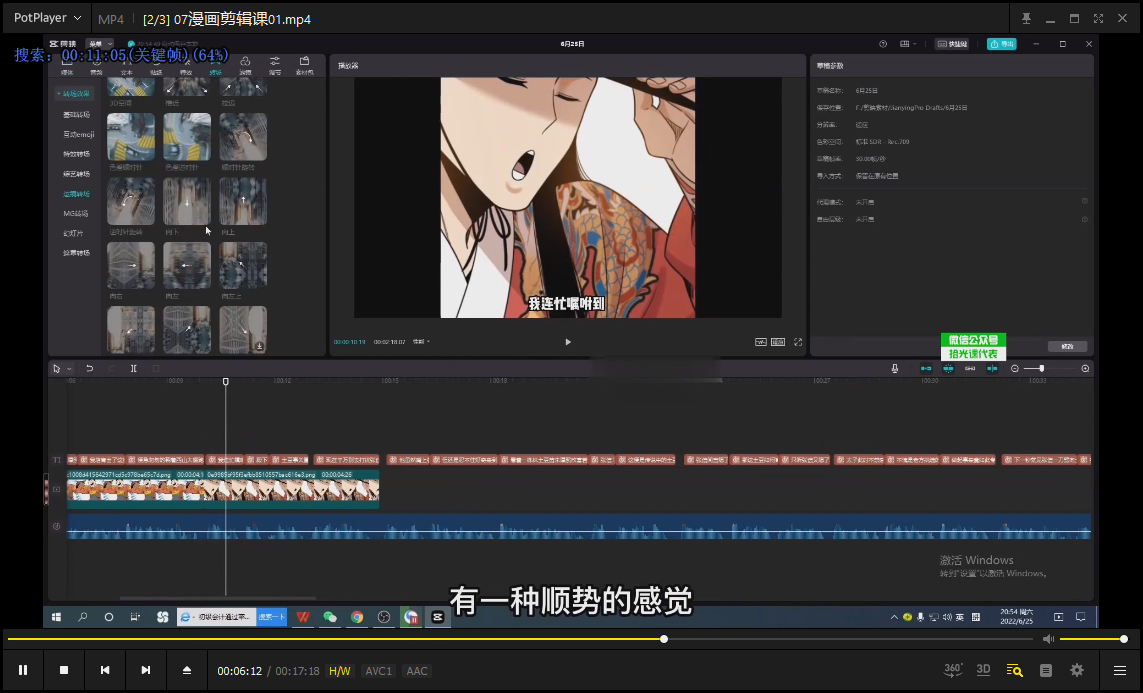The width and height of the screenshot is (1143, 693).
Task: Select 互动emoji transition category
Action: point(78,134)
